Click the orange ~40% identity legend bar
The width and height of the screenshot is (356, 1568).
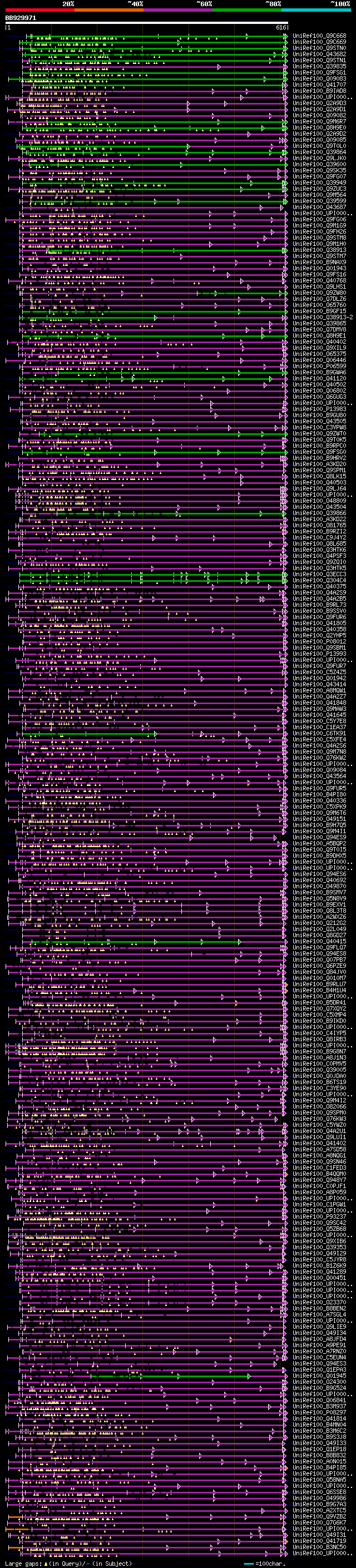[109, 10]
